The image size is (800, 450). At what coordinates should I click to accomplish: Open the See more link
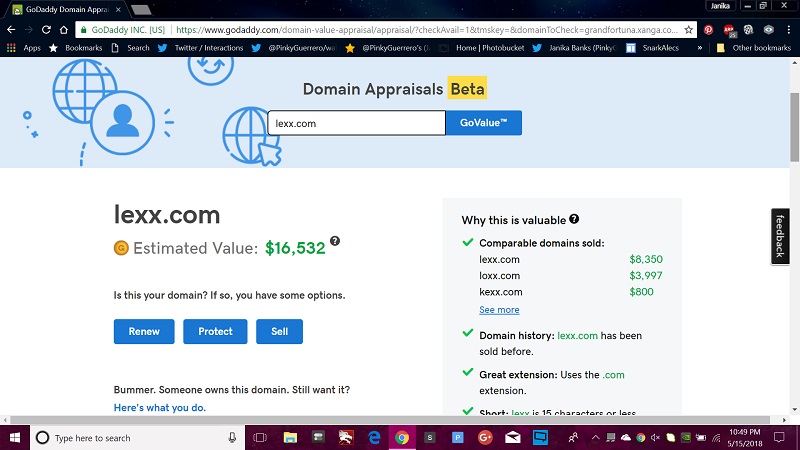[x=499, y=310]
